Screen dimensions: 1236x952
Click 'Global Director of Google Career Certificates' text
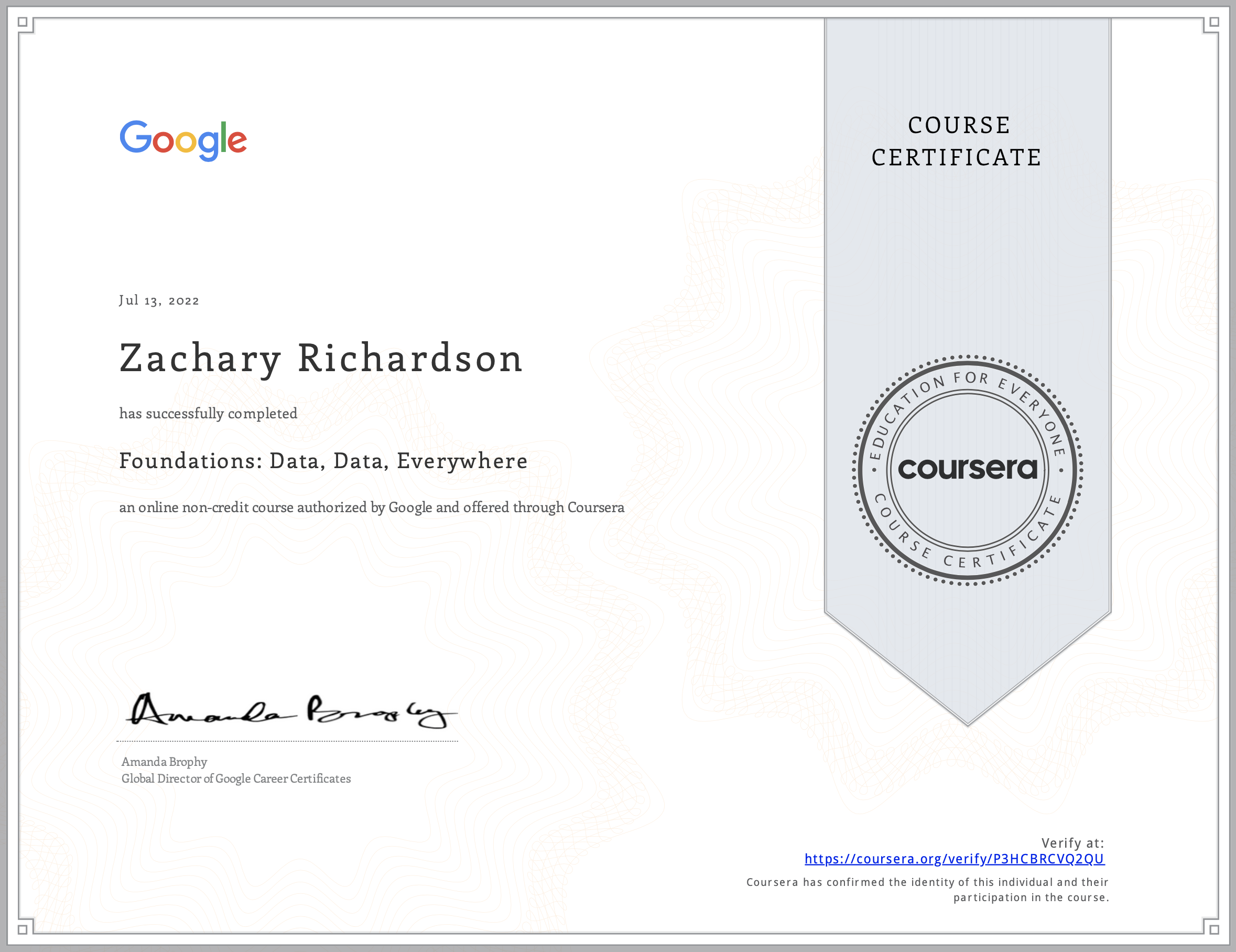tap(236, 779)
